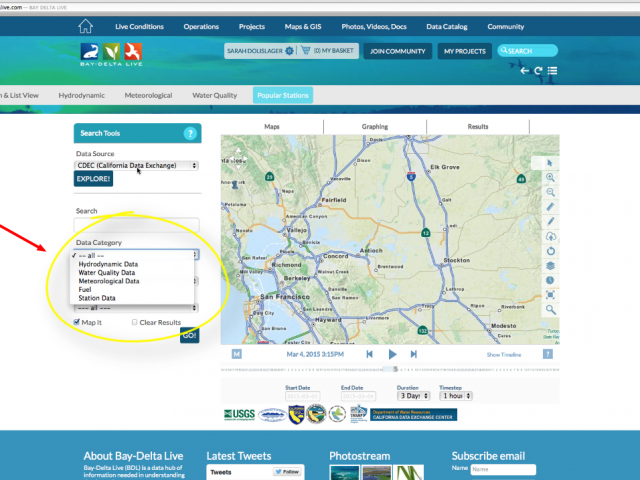Zoom to full extent icon
This screenshot has height=480, width=640.
tap(550, 295)
